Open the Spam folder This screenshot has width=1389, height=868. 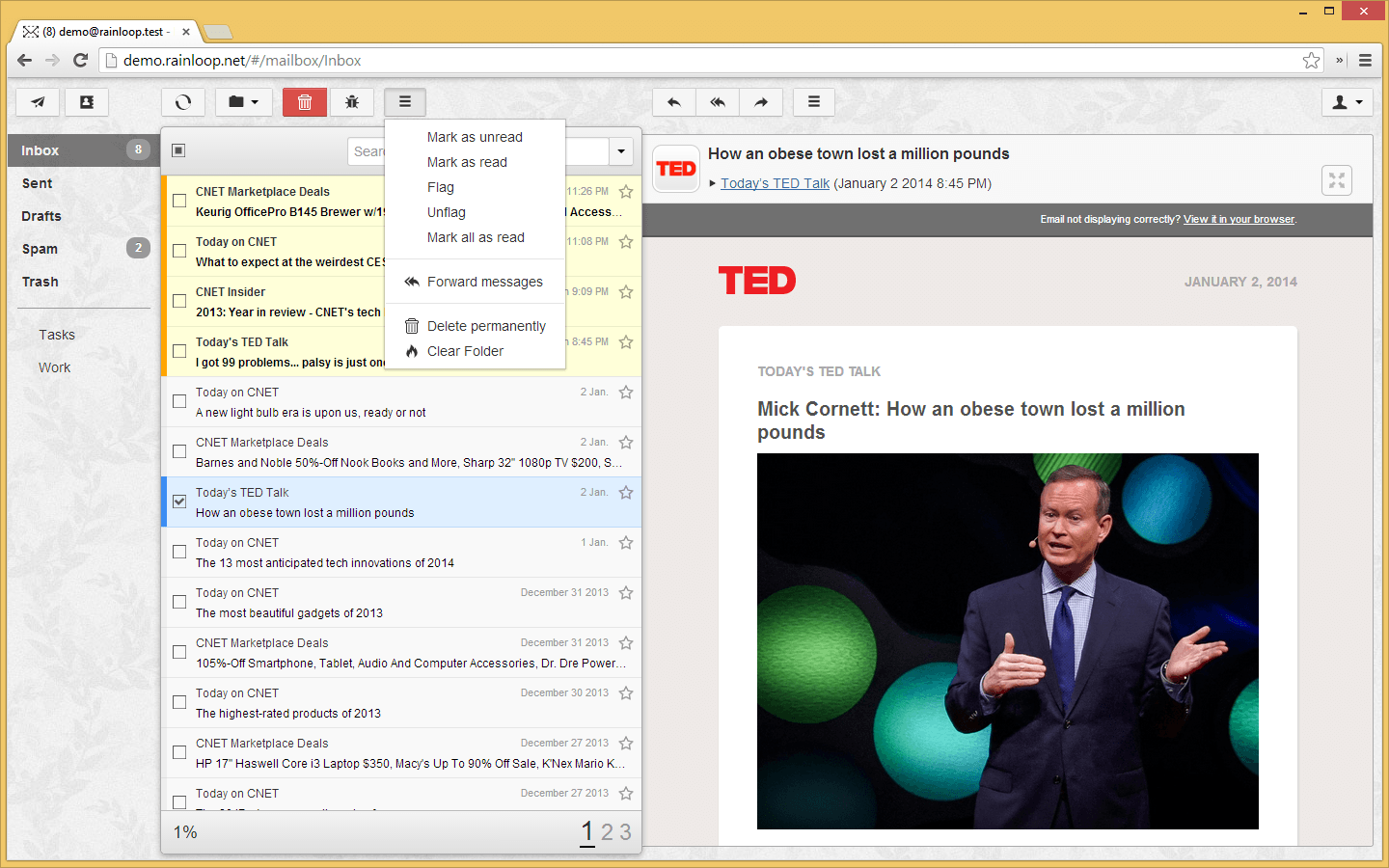coord(83,249)
